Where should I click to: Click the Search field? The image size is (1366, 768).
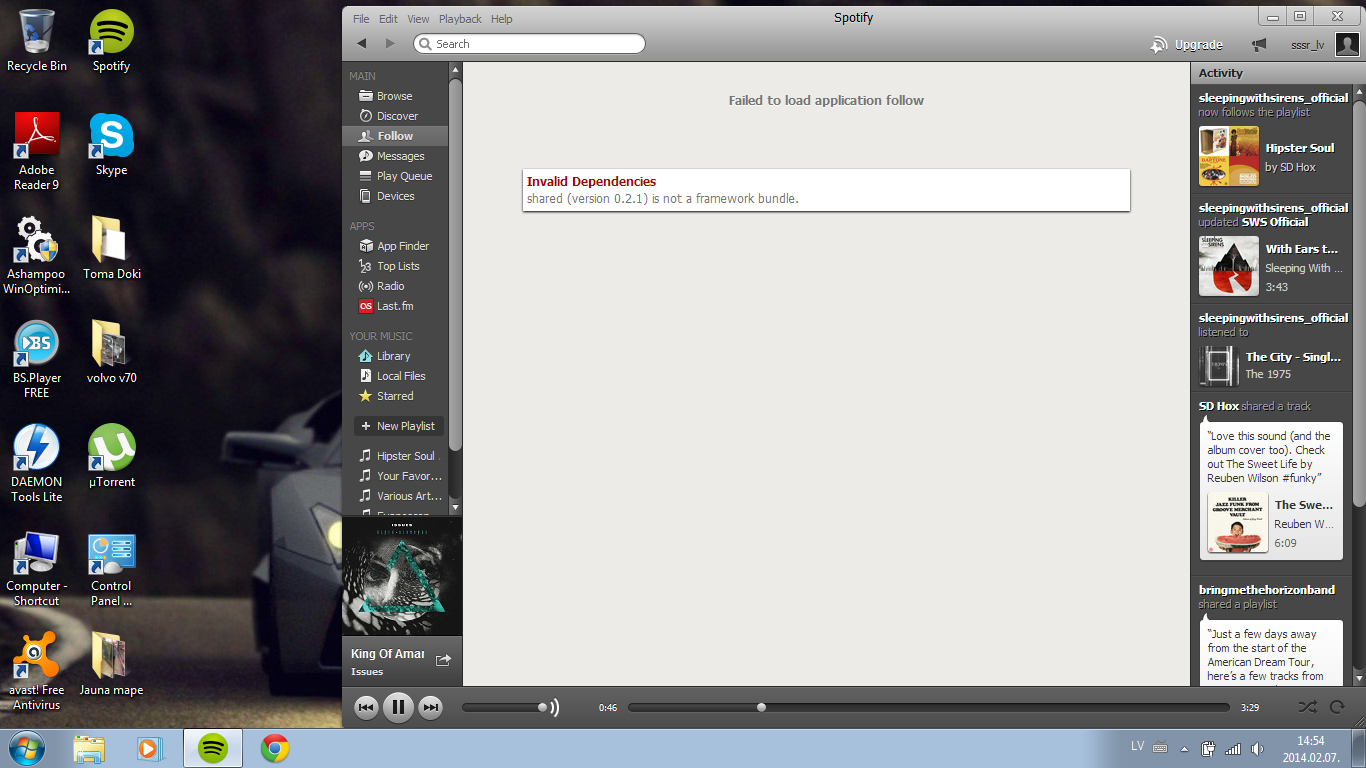tap(529, 44)
